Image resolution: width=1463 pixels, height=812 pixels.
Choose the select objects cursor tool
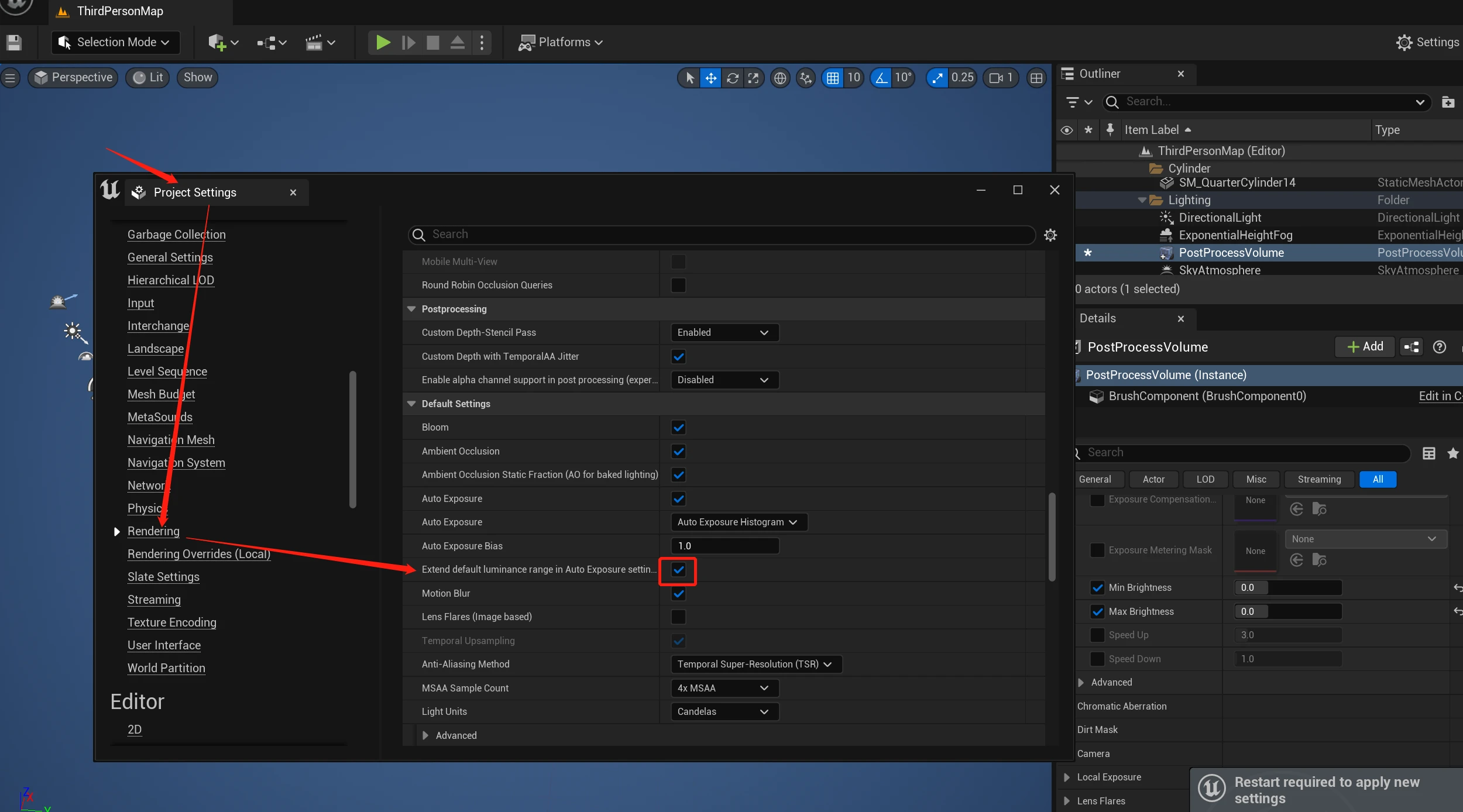point(690,78)
